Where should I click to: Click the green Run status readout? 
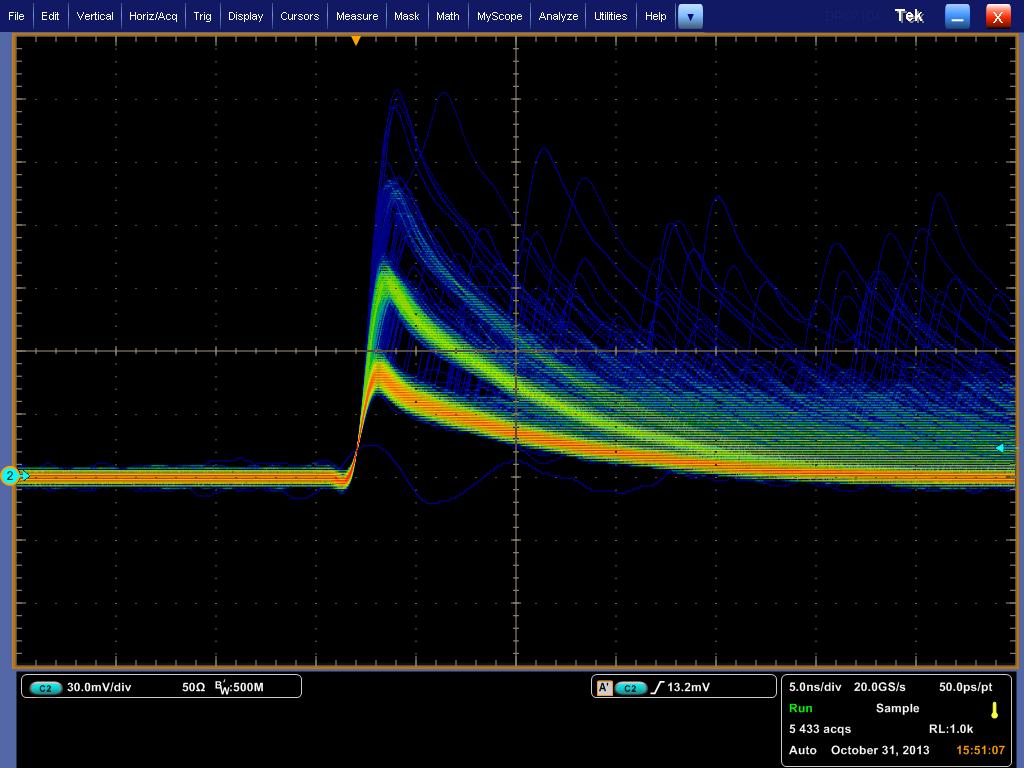point(800,708)
